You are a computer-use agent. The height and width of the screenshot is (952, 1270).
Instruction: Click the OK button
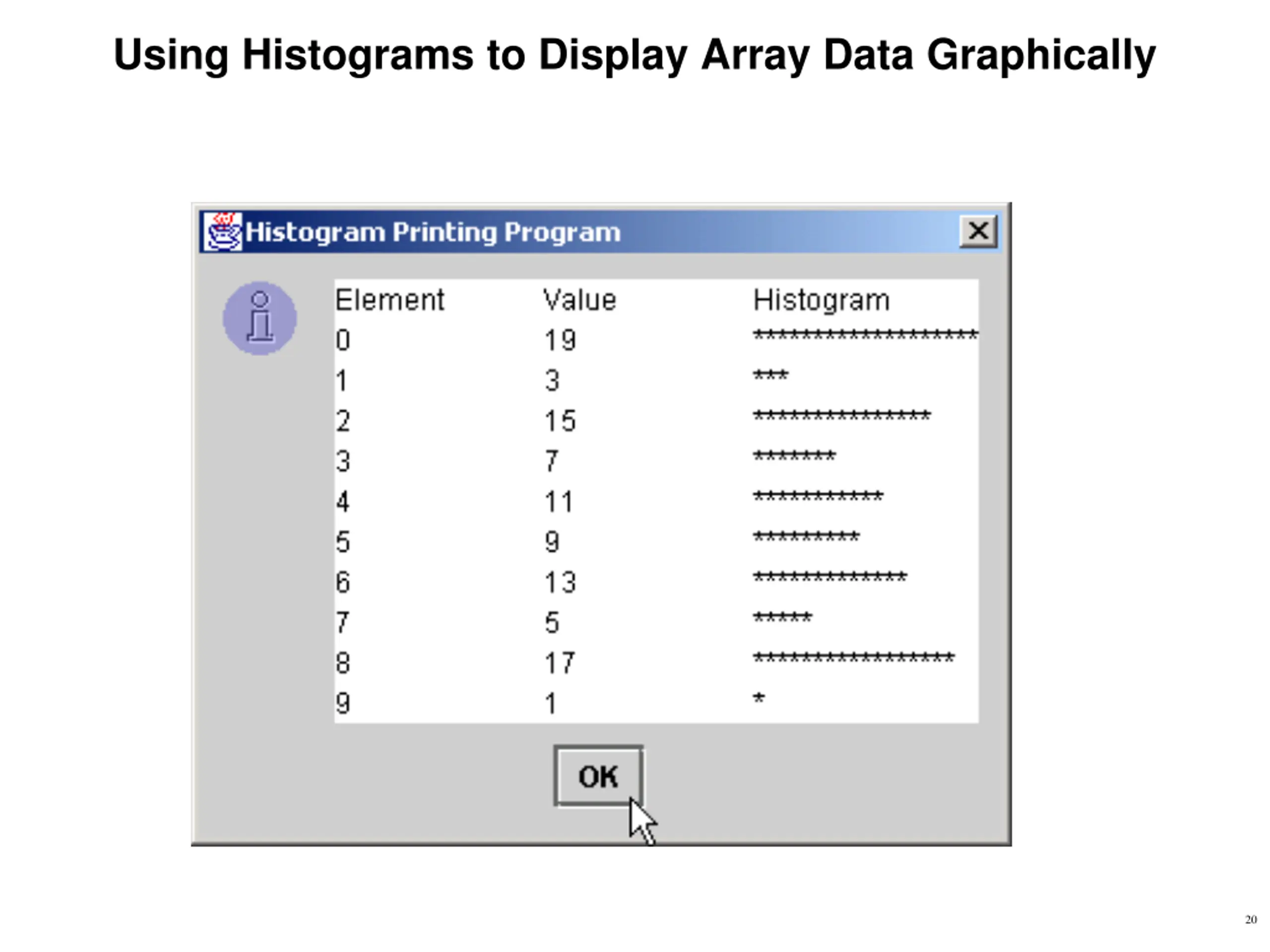coord(598,776)
